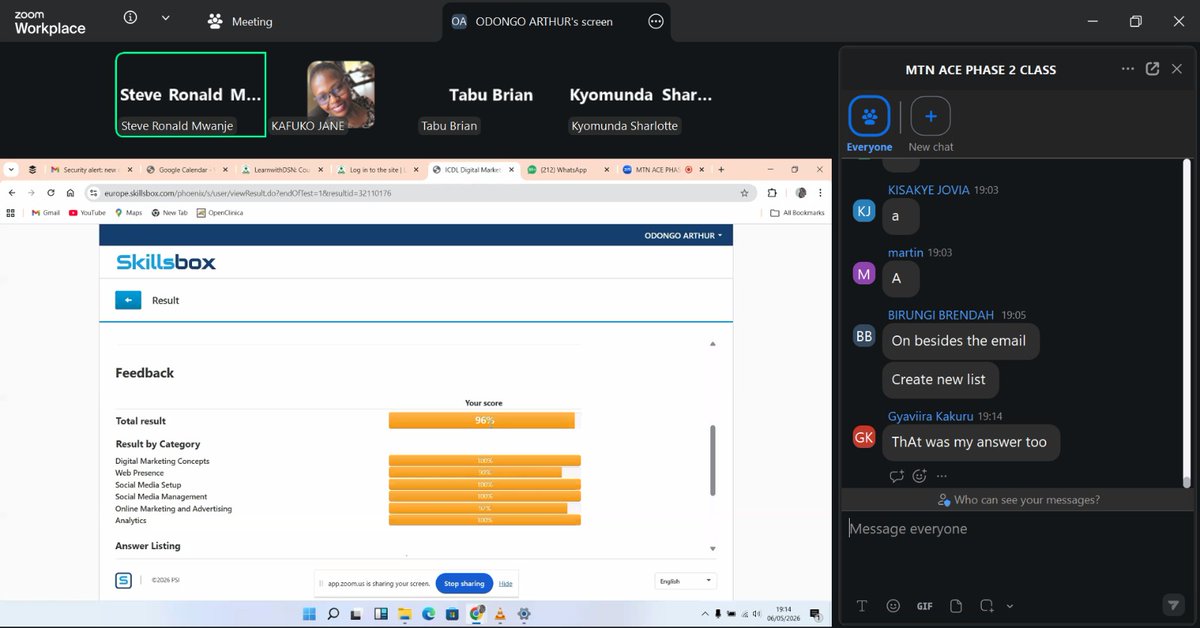Screen dimensions: 1200x628
Task: Expand the chevron dropdown beside meeting info
Action: [165, 19]
